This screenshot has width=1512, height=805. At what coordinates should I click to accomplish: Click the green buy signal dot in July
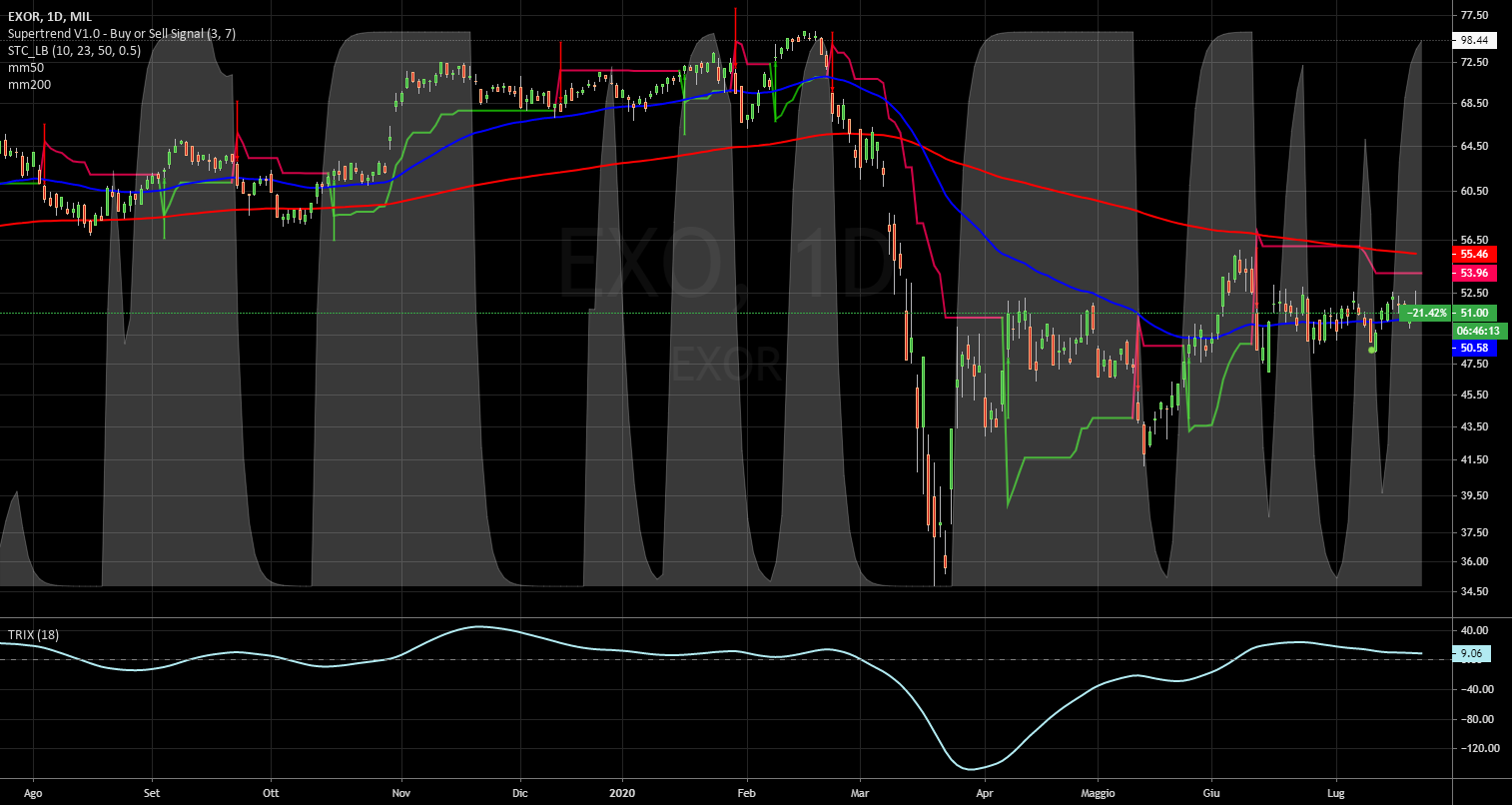(1372, 351)
